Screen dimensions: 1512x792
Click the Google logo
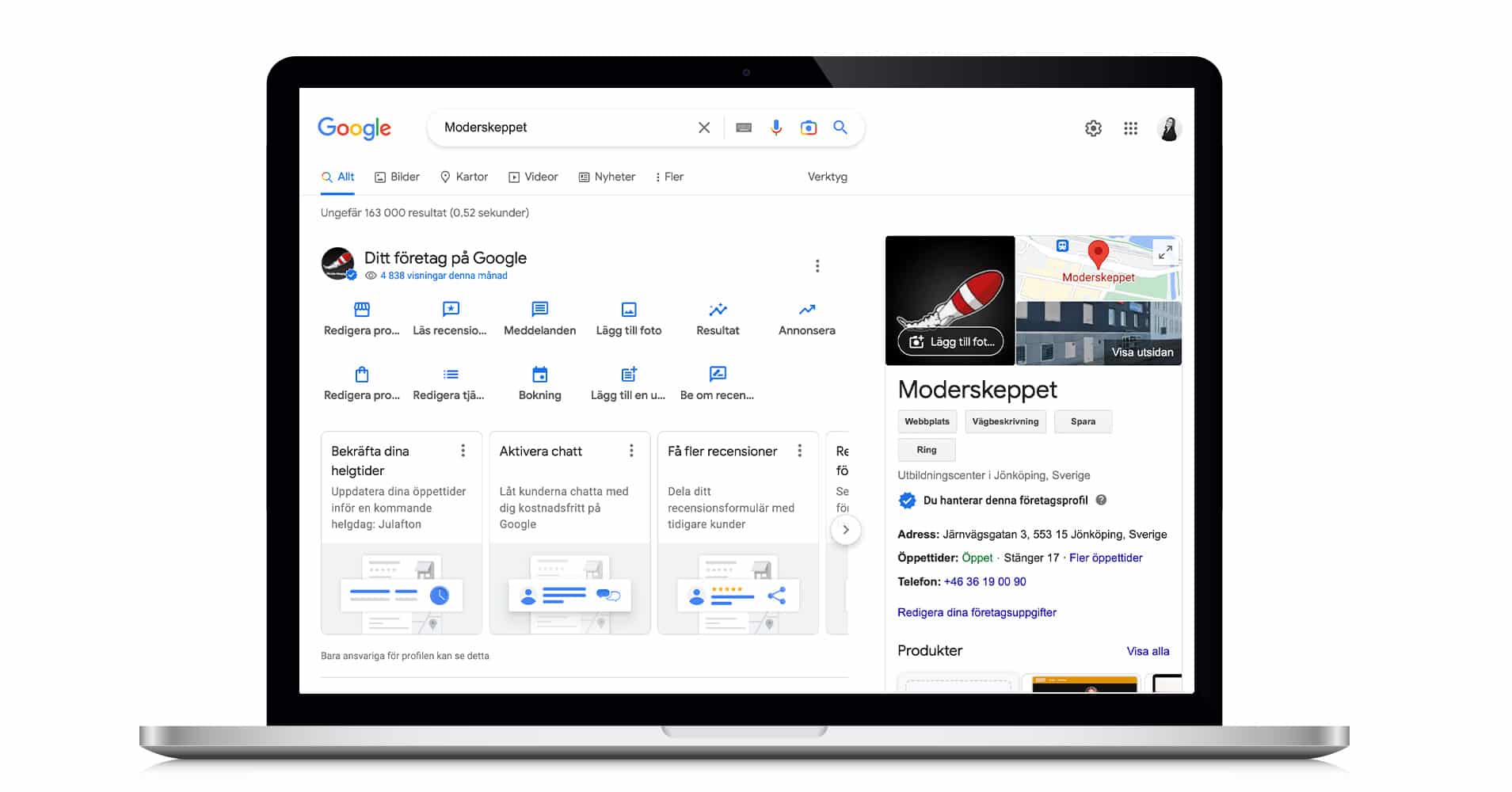coord(354,128)
